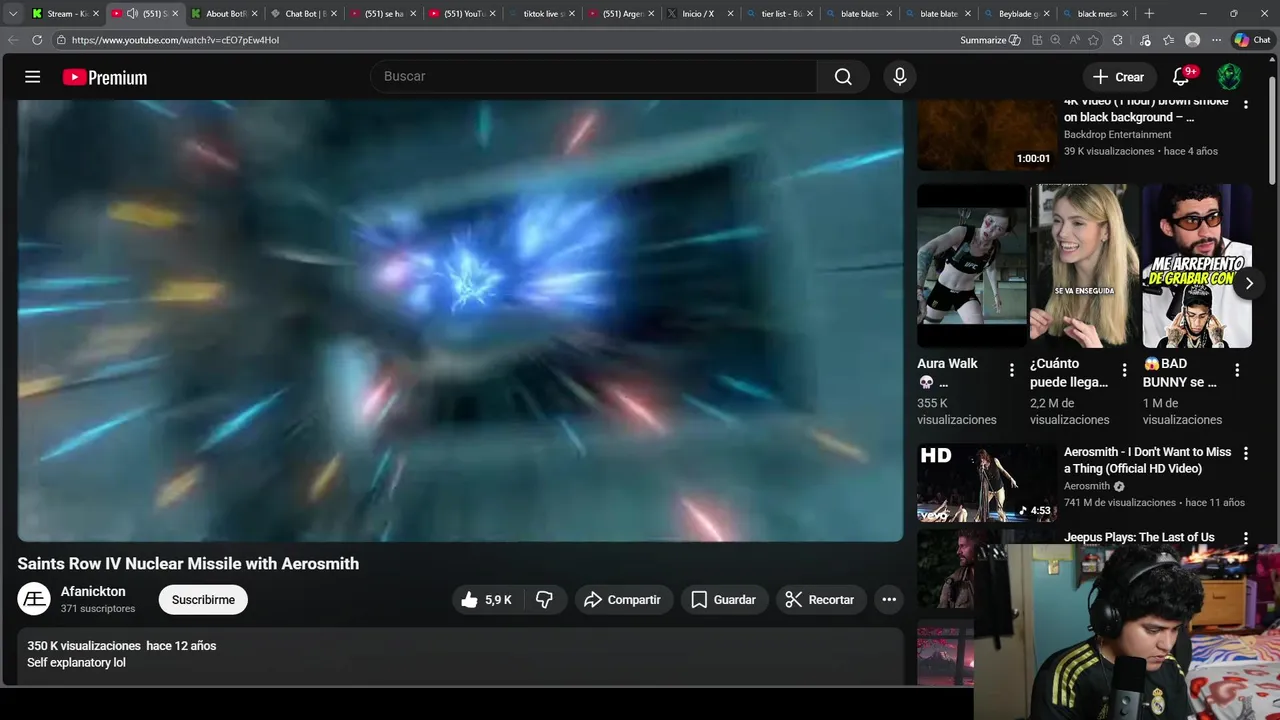The height and width of the screenshot is (720, 1280).
Task: Open options for ¿Cuánto puede llega short
Action: 1124,370
